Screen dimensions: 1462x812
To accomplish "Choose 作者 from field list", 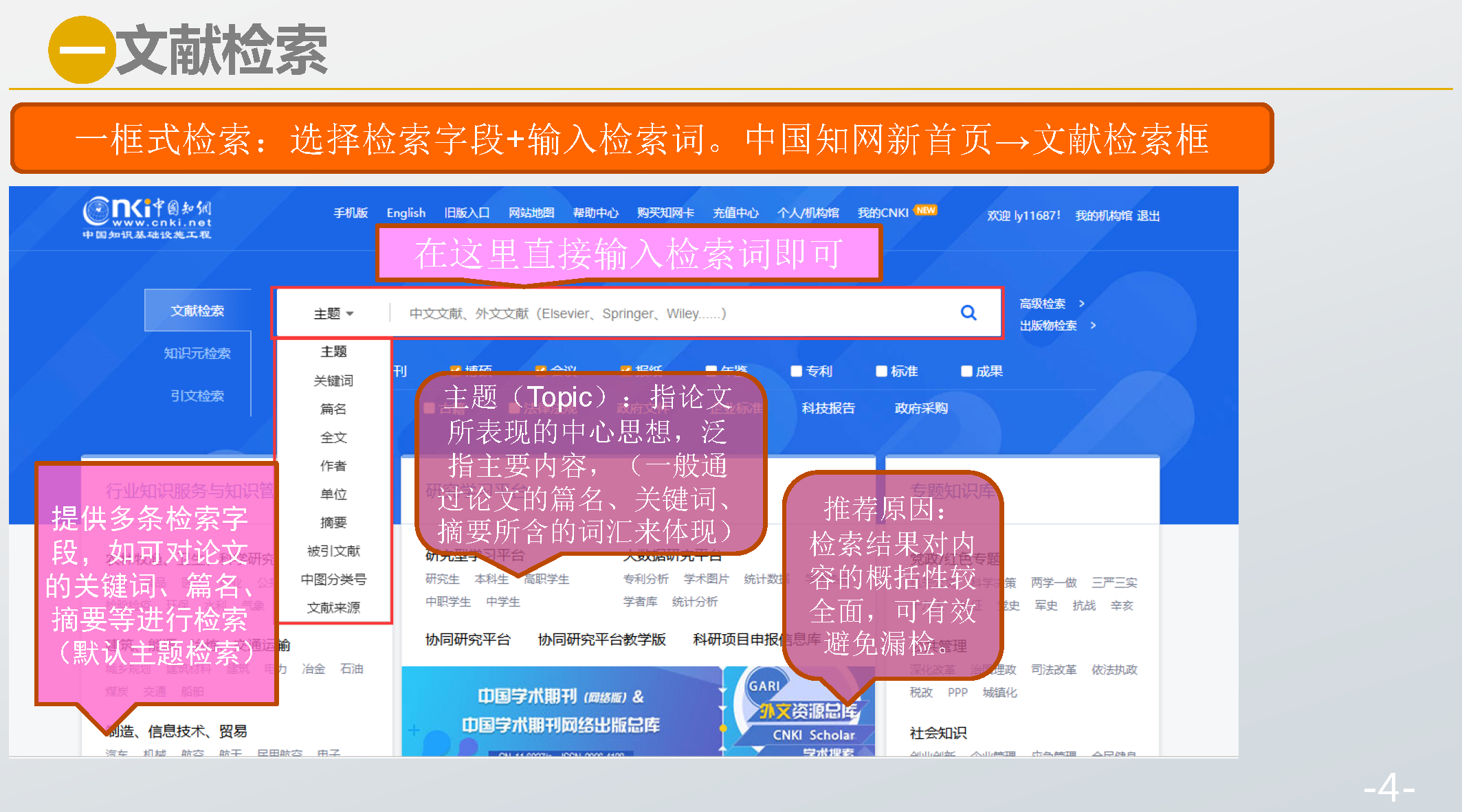I will coord(333,466).
